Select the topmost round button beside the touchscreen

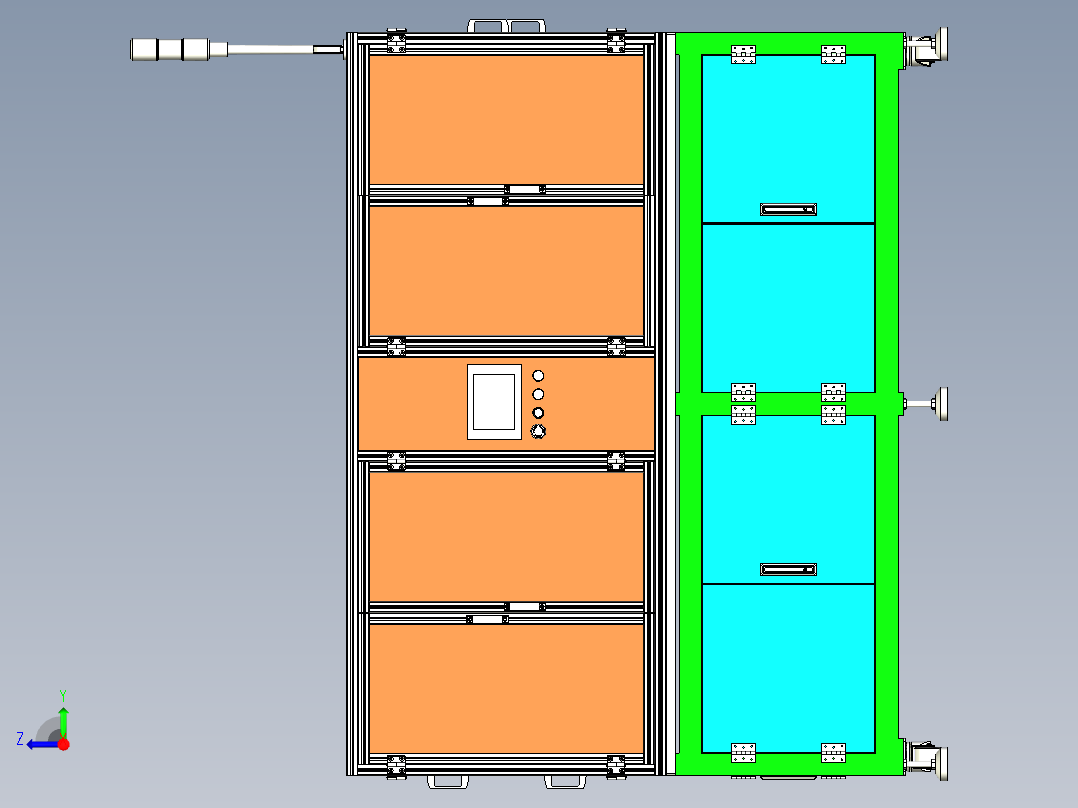538,375
